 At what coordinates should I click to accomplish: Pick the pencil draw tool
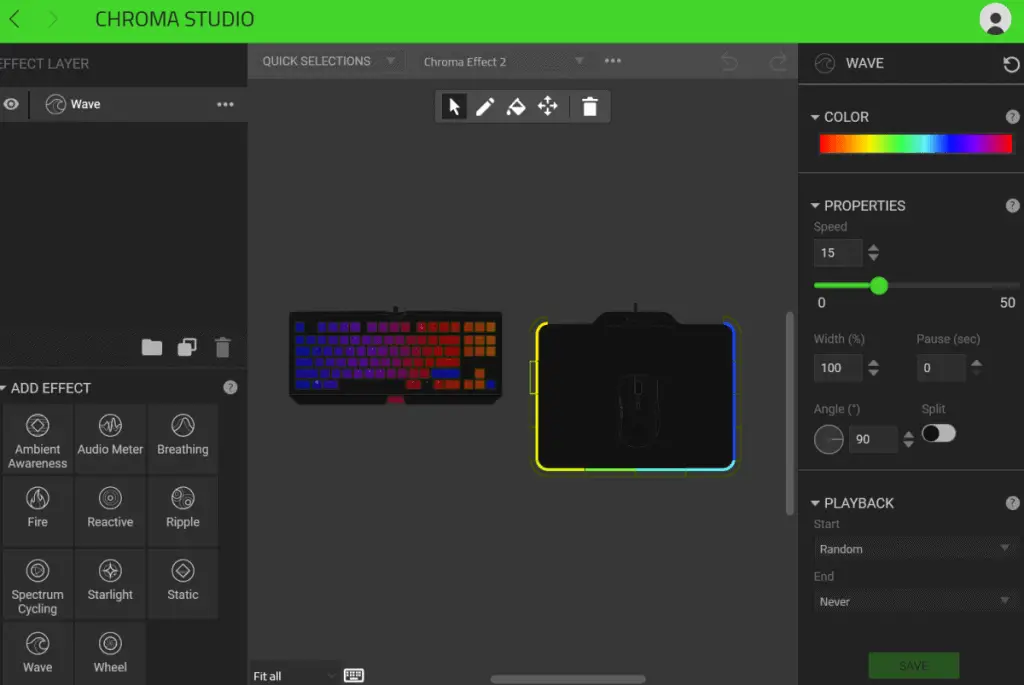tap(485, 106)
